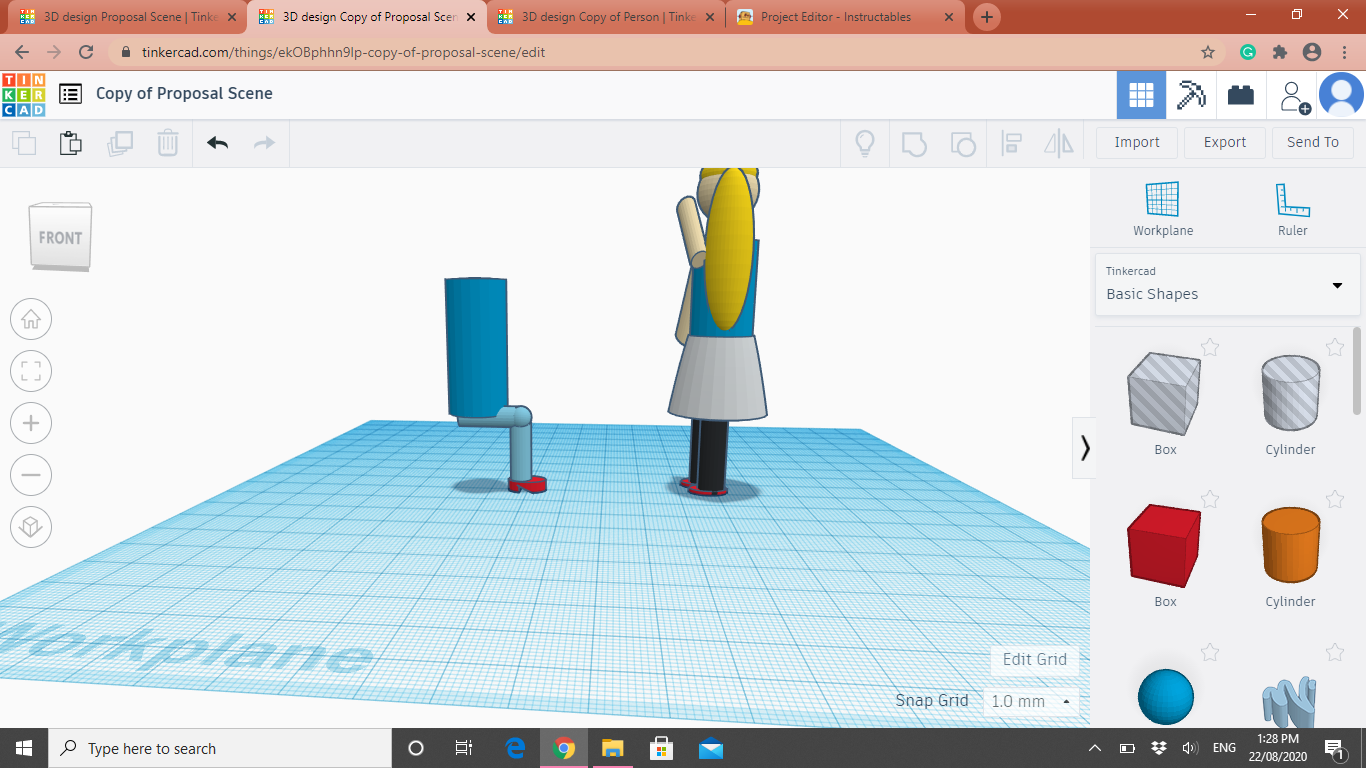Select the Copy of Proposal Scene browser tab
Image resolution: width=1366 pixels, height=768 pixels.
[x=366, y=17]
